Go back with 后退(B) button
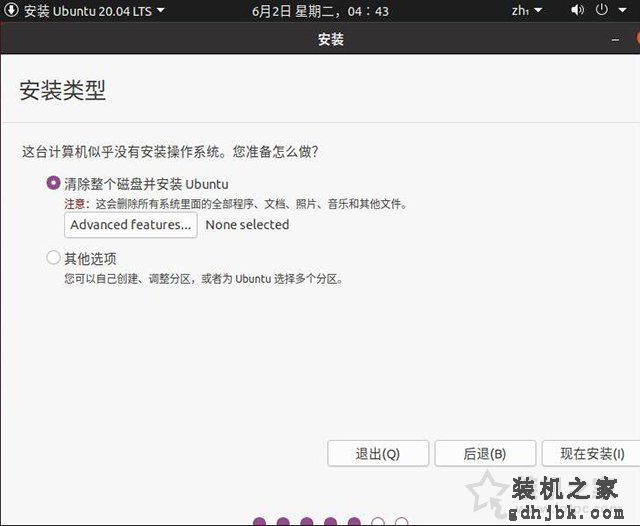Viewport: 640px width, 526px height. [485, 453]
